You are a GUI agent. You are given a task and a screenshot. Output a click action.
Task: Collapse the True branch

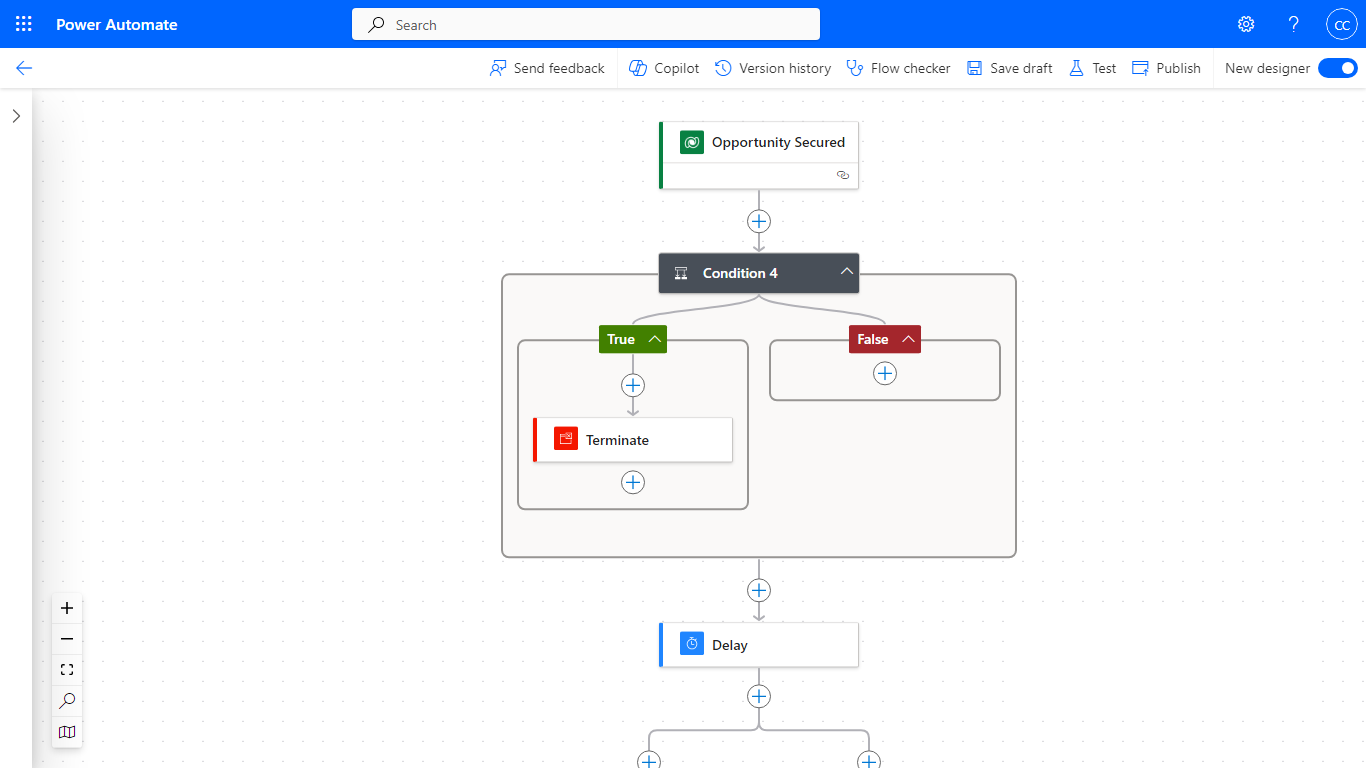tap(655, 339)
